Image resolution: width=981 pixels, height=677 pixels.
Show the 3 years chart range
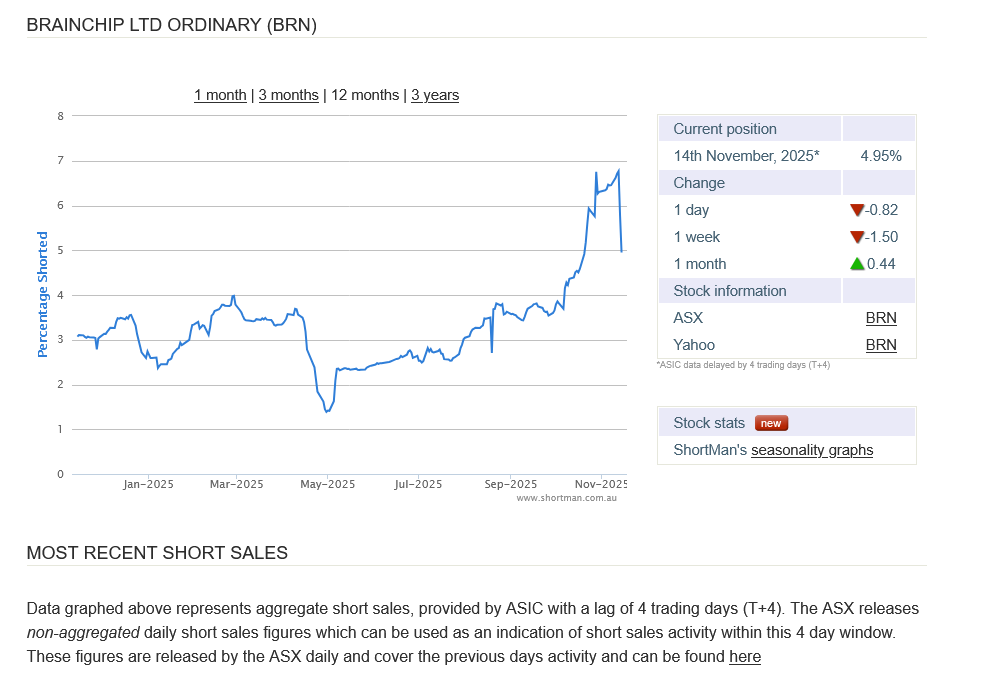coord(435,95)
